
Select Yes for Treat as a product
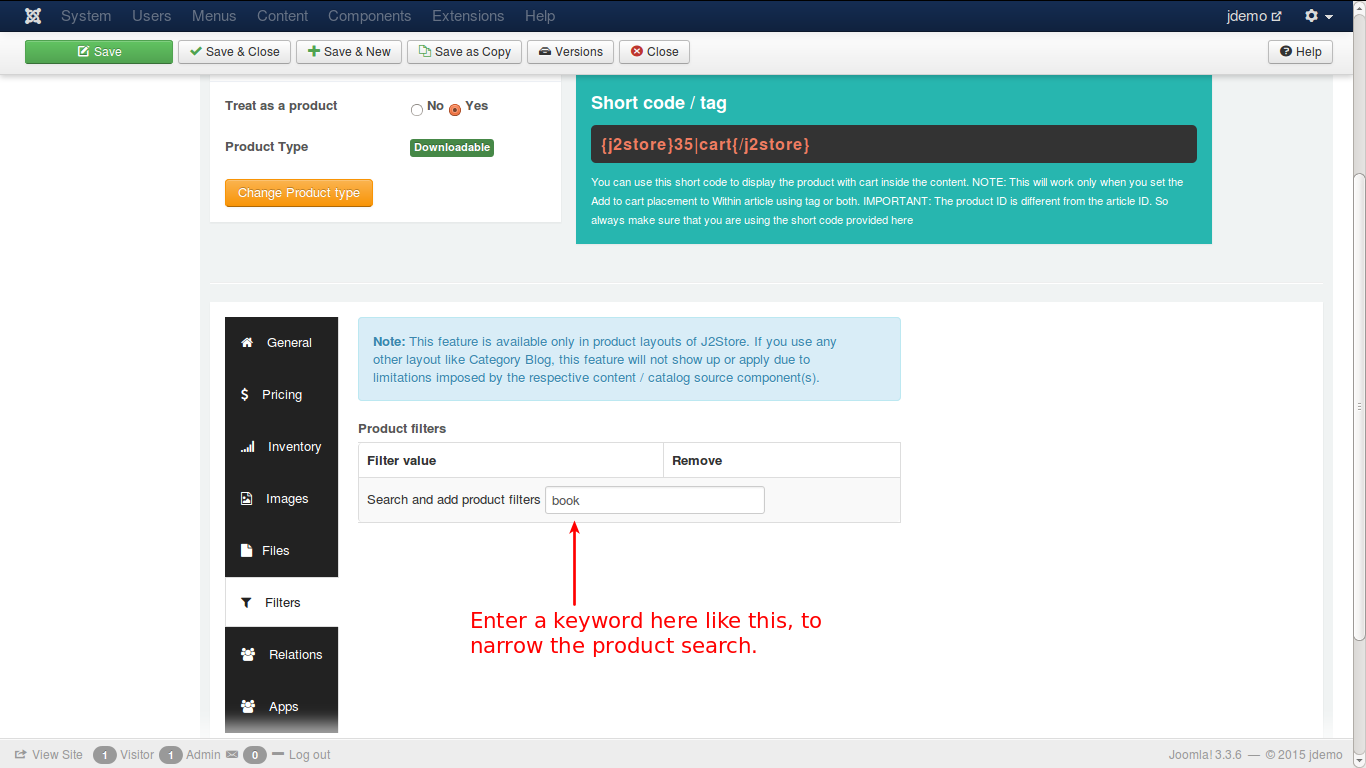[x=455, y=109]
